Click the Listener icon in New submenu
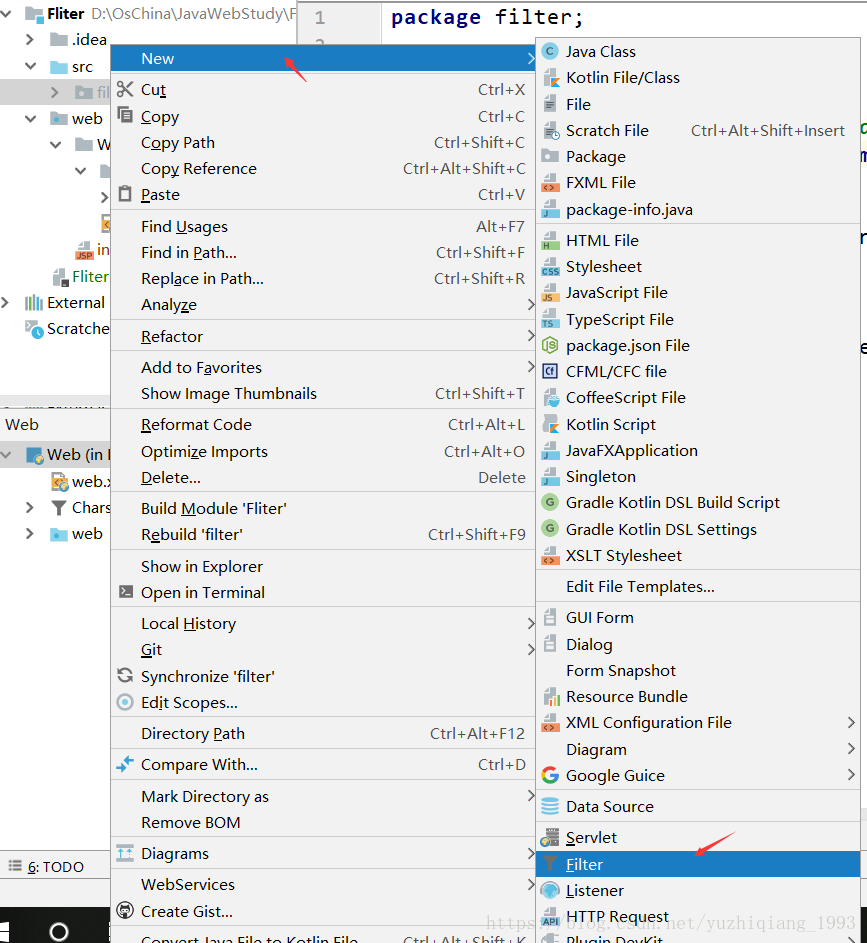This screenshot has width=867, height=943. click(550, 891)
